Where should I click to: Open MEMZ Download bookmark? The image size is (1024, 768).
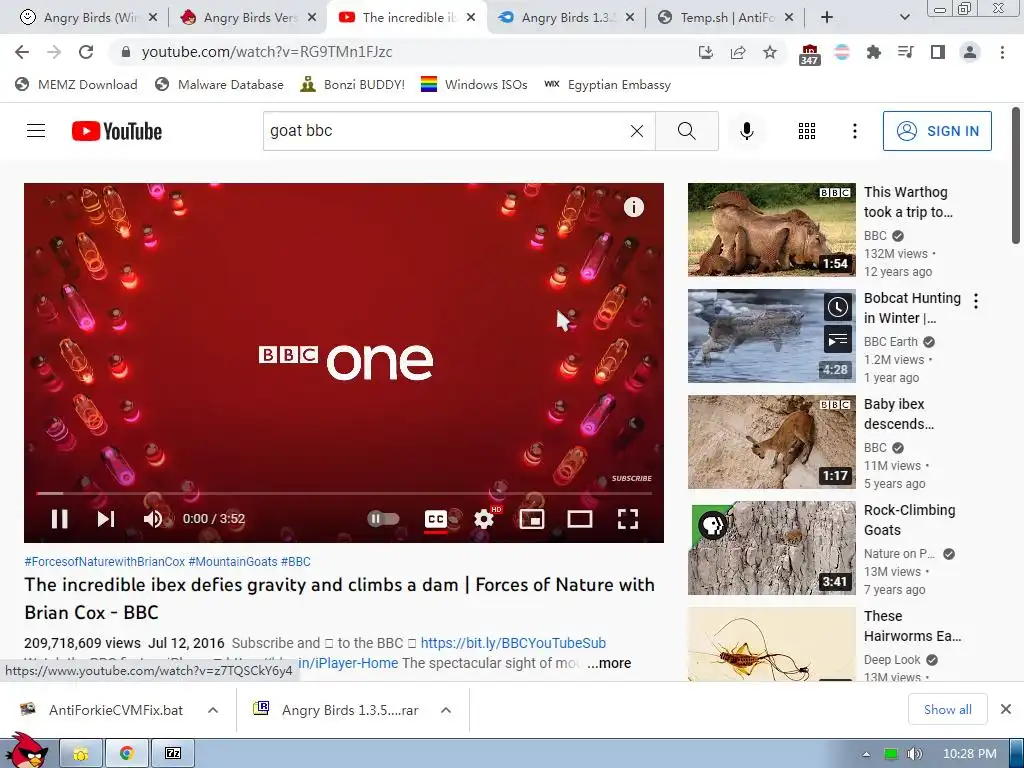pyautogui.click(x=76, y=85)
